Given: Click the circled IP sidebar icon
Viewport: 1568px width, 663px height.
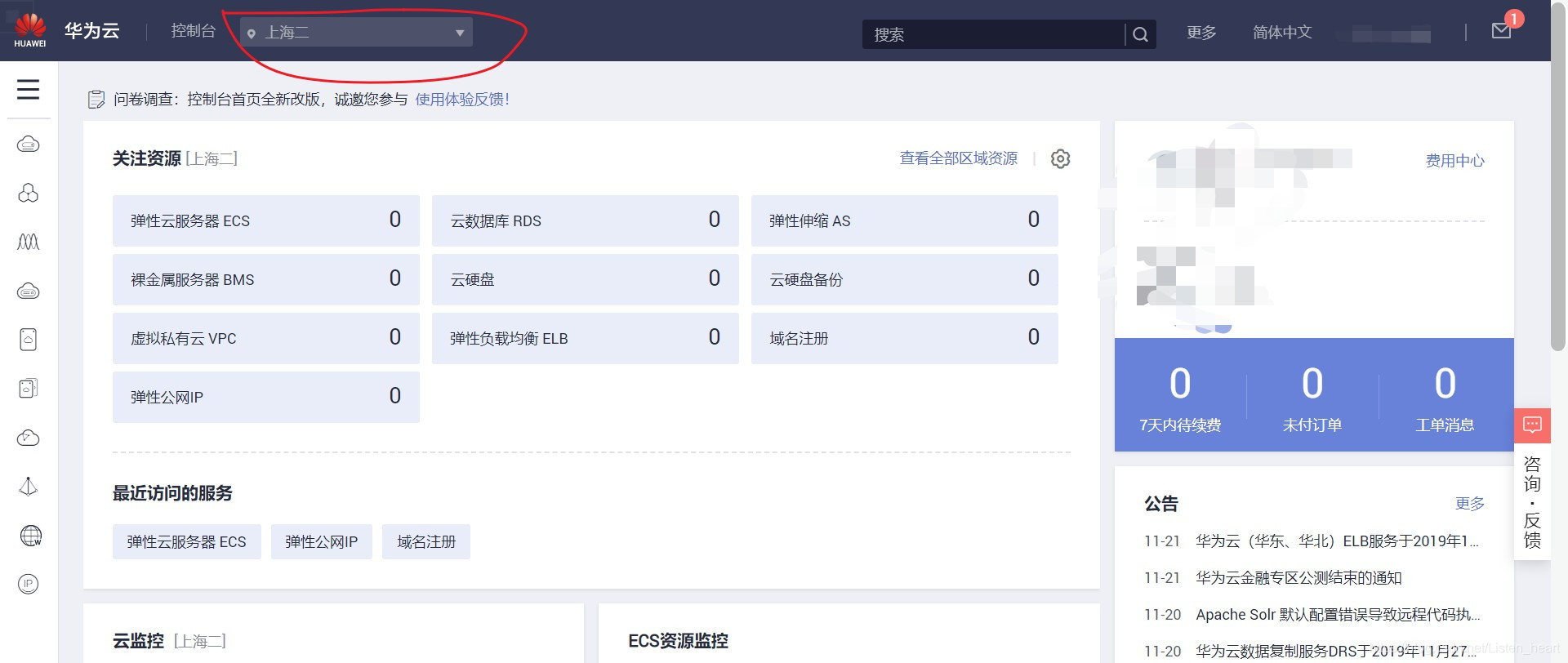Looking at the screenshot, I should 29,584.
